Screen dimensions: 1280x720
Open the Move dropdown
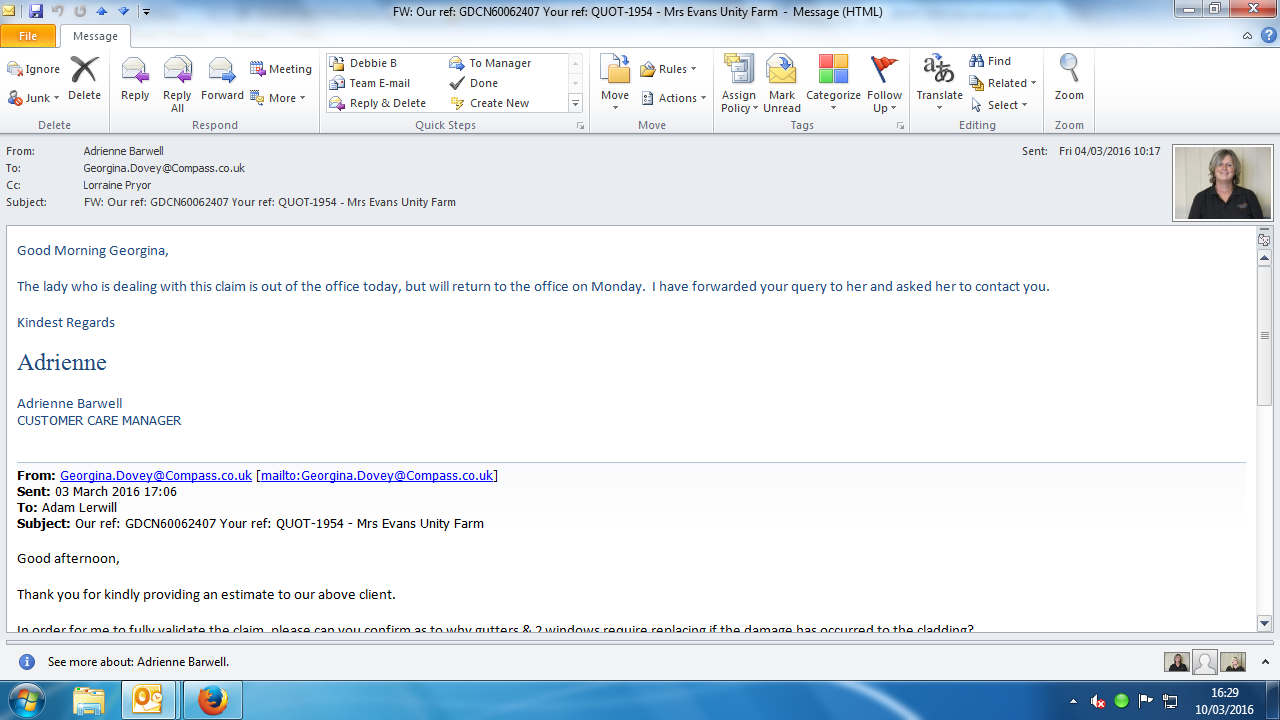(615, 84)
